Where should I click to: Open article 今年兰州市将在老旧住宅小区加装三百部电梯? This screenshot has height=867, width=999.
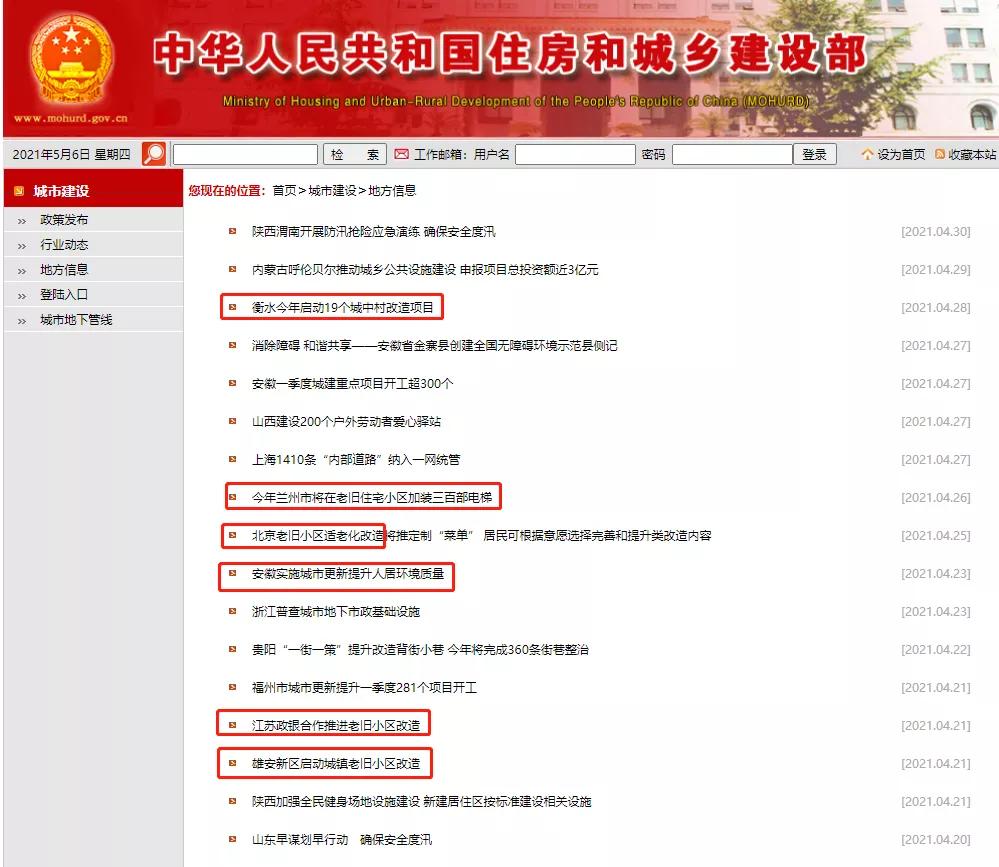(371, 497)
